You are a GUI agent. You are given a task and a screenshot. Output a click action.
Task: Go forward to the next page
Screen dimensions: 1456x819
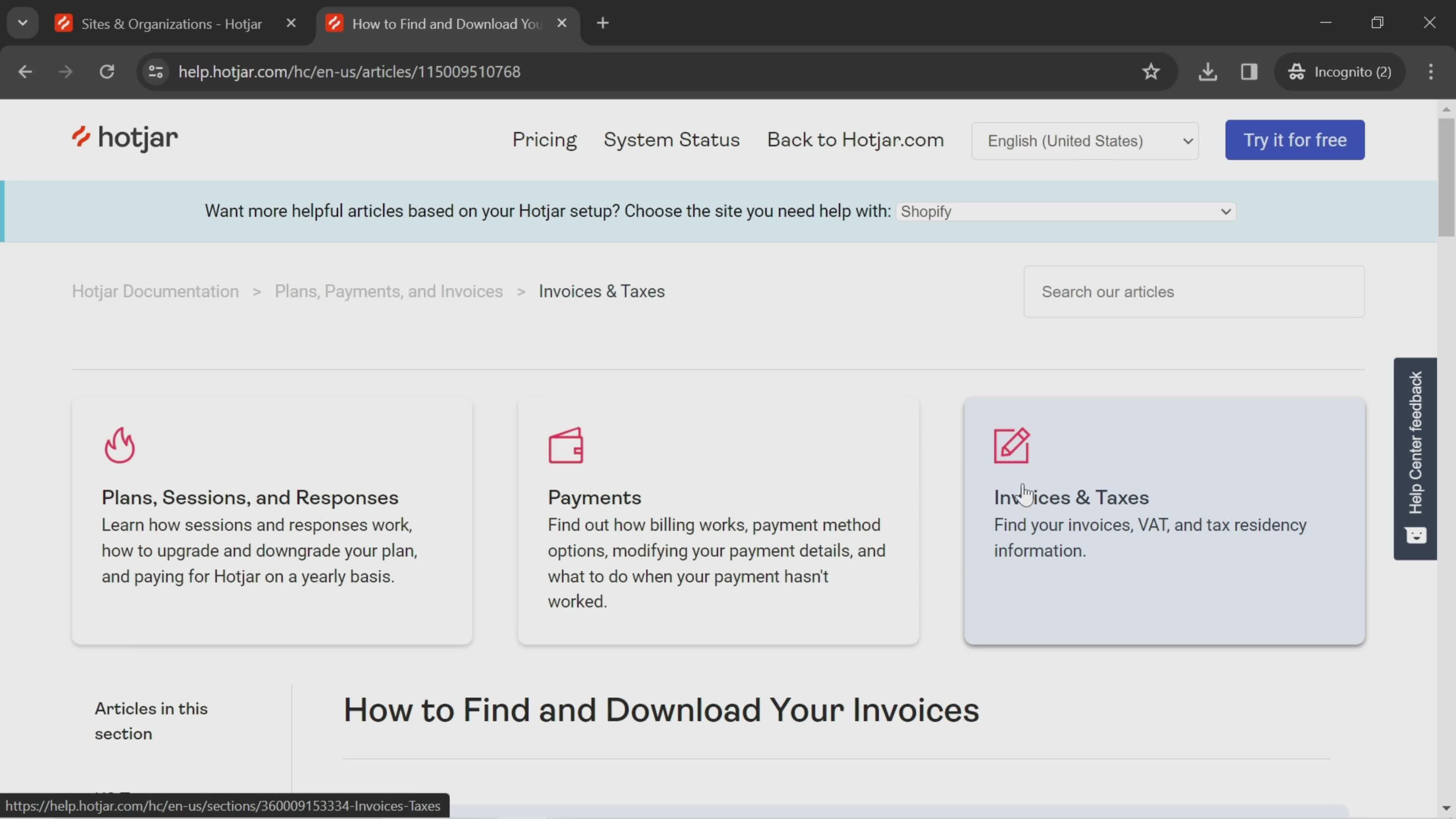(66, 72)
